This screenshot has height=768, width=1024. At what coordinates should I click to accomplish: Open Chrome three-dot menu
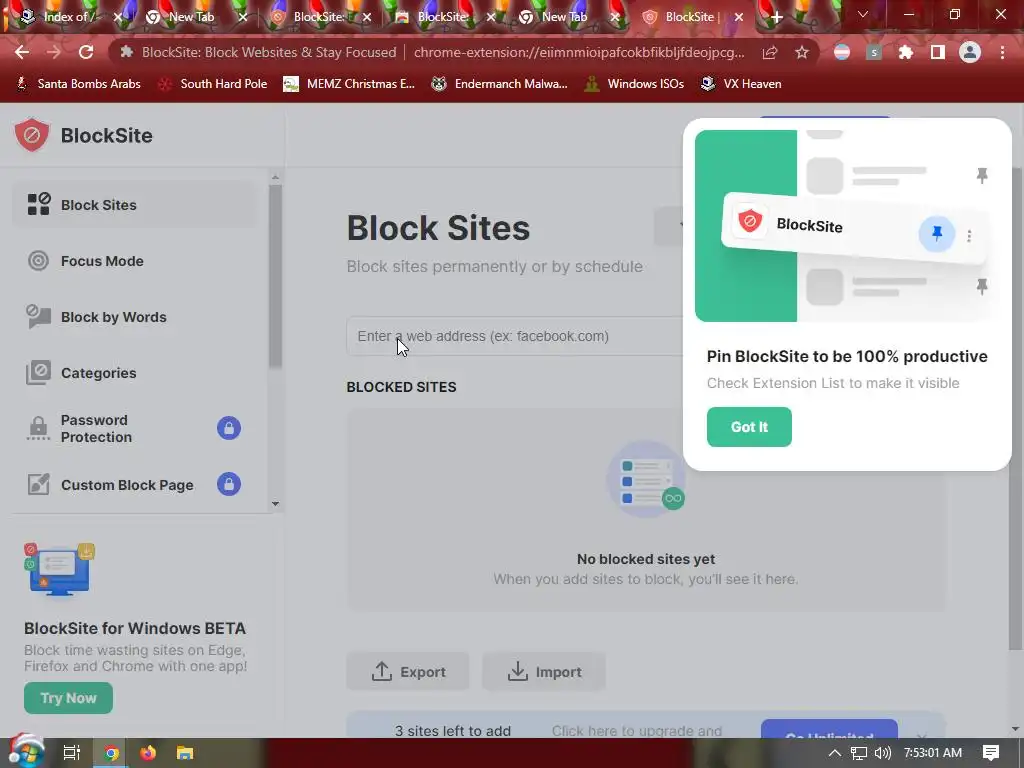click(x=1002, y=52)
